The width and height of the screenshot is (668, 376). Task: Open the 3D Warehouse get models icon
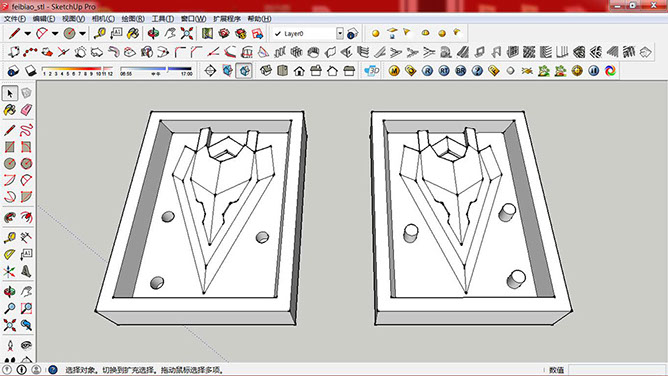[x=224, y=33]
